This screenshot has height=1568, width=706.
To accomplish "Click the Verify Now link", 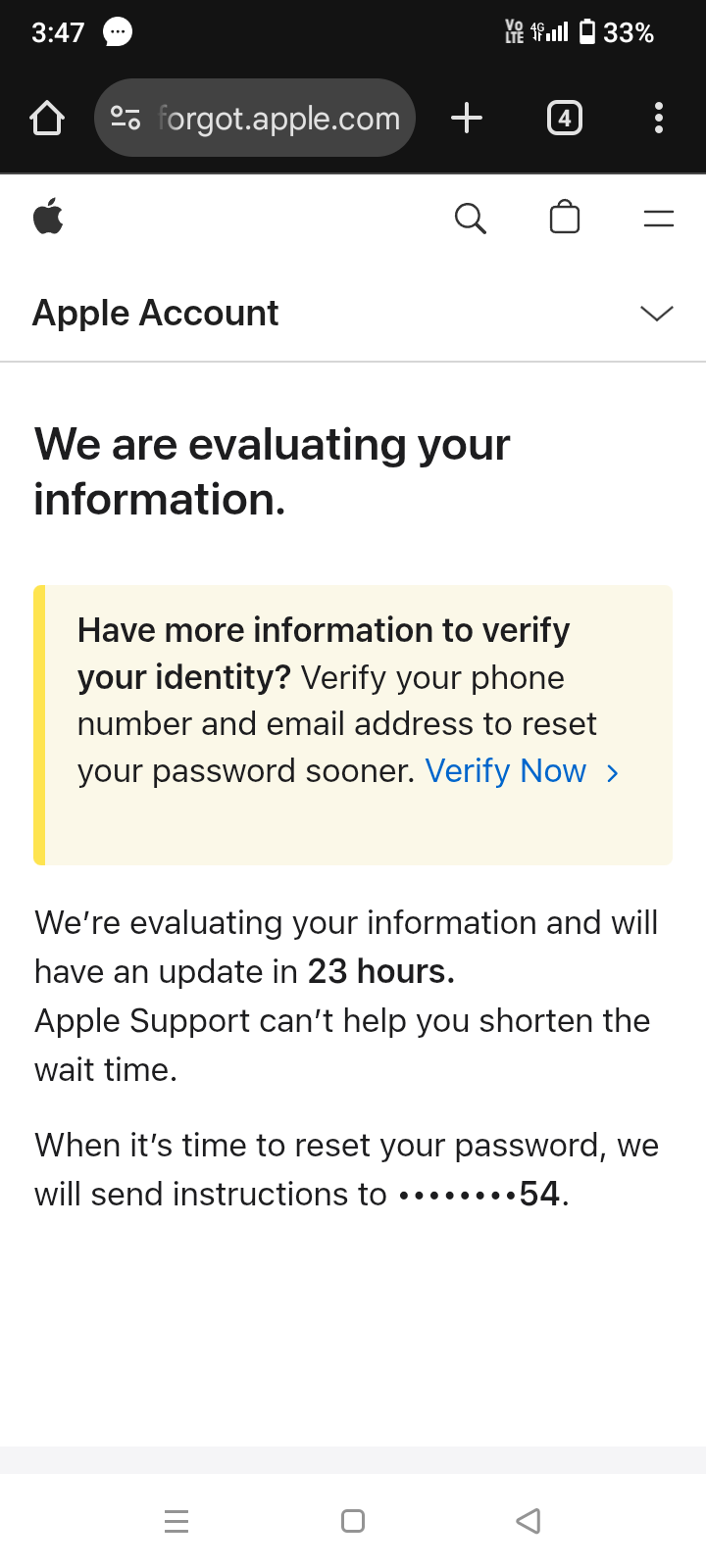I will (505, 771).
